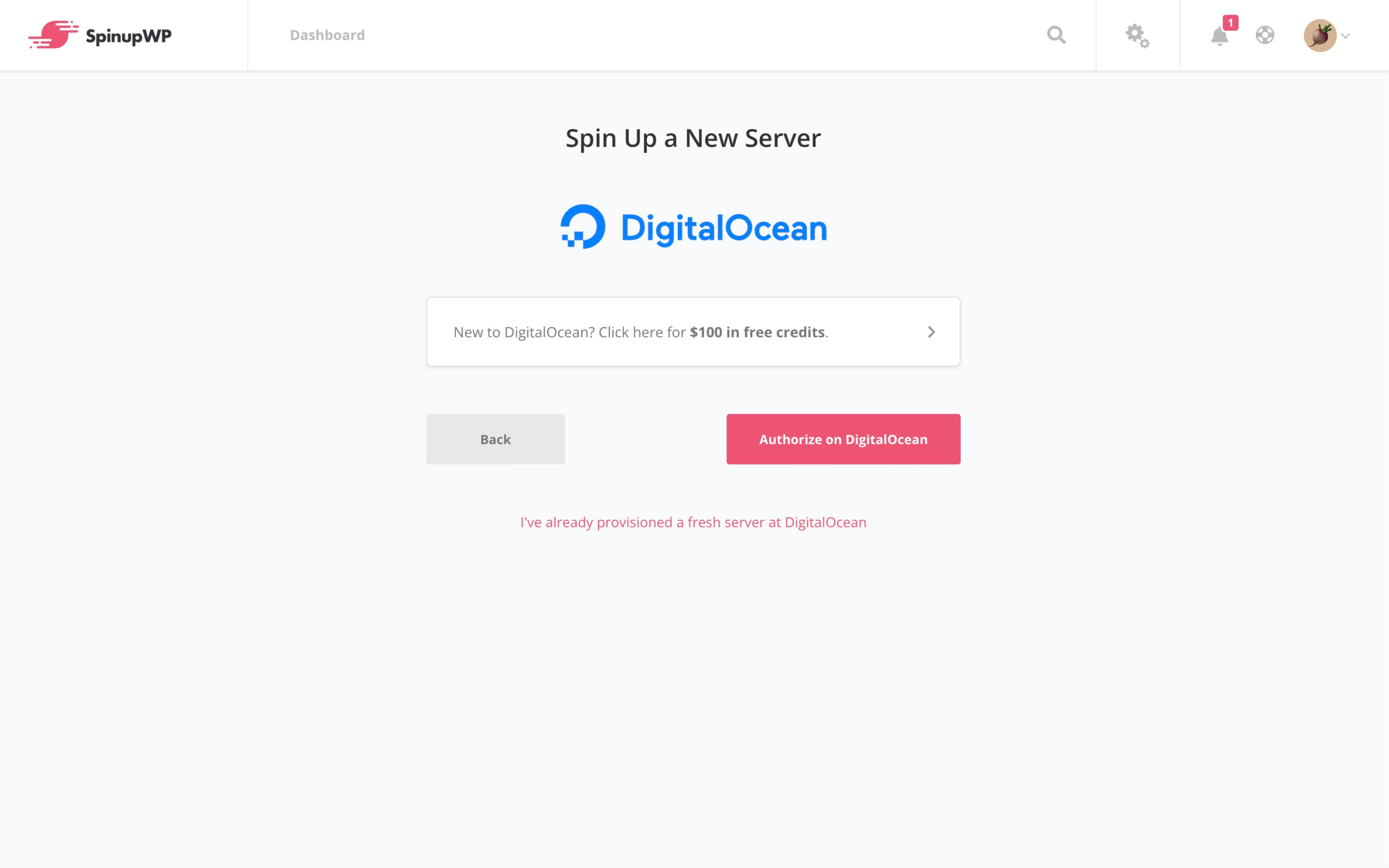Click the DigitalOcean wordmark text
The height and width of the screenshot is (868, 1389).
pos(724,229)
